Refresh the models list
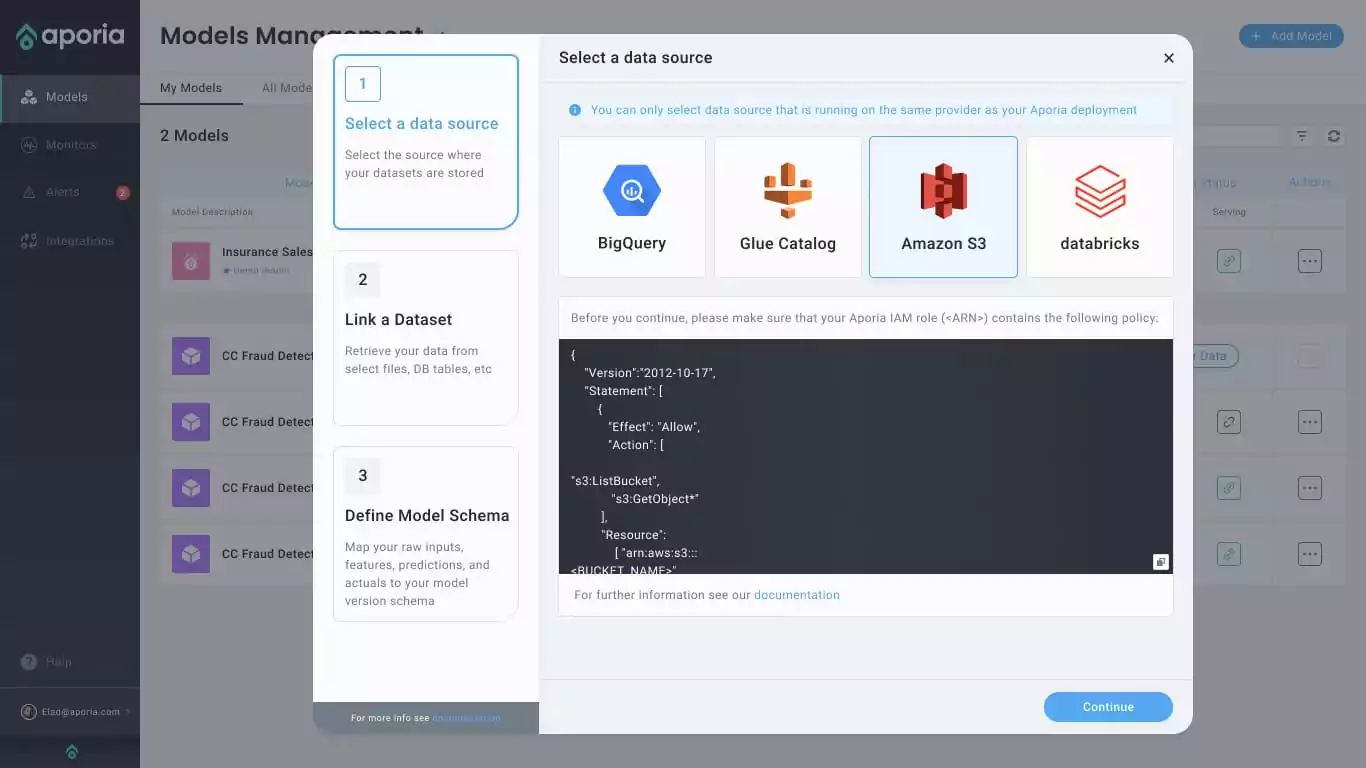The height and width of the screenshot is (768, 1366). pos(1334,136)
